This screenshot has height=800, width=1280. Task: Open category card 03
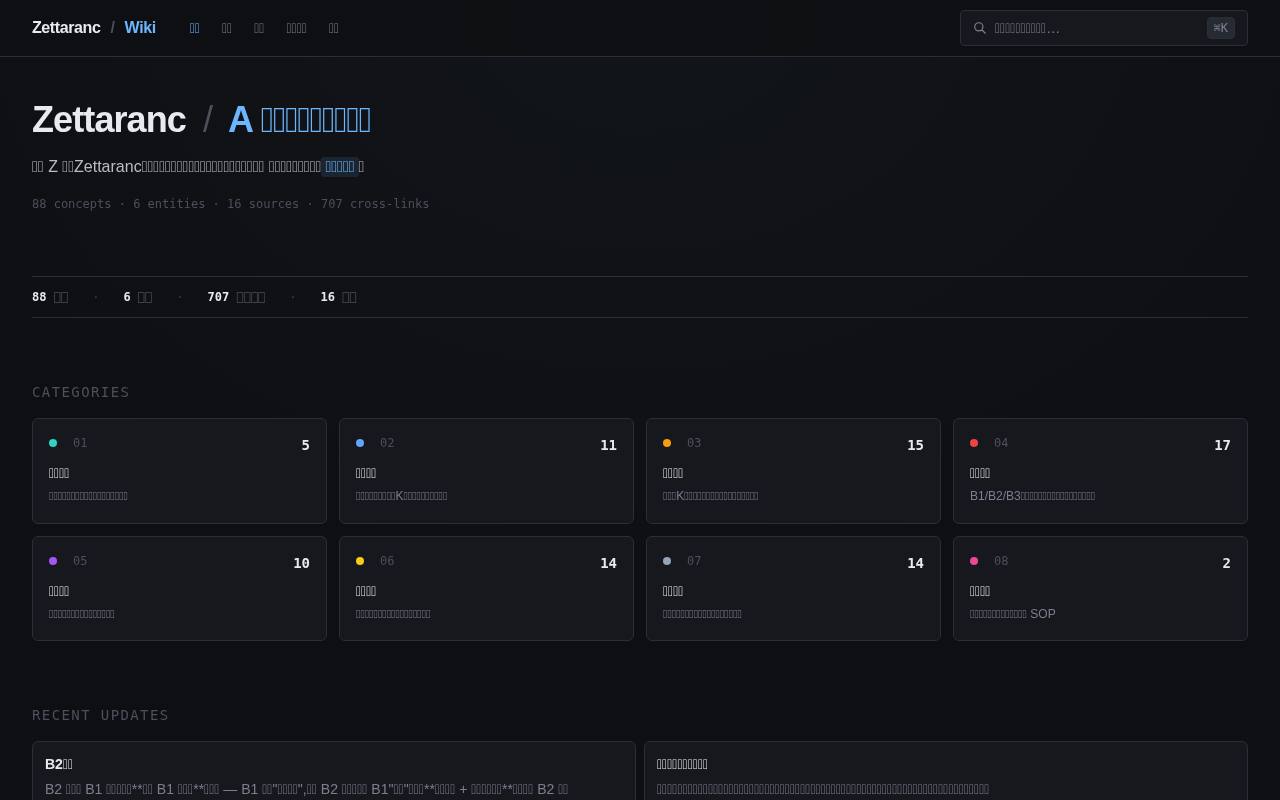tap(793, 471)
